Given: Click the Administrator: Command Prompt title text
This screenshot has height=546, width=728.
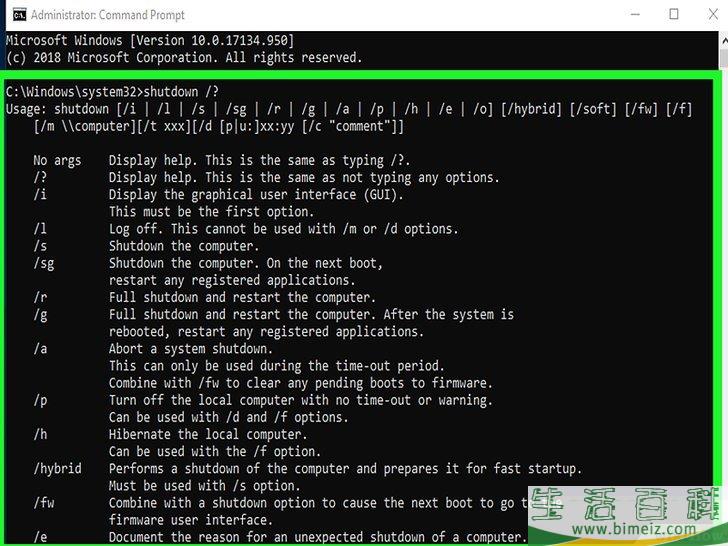Looking at the screenshot, I should 108,15.
